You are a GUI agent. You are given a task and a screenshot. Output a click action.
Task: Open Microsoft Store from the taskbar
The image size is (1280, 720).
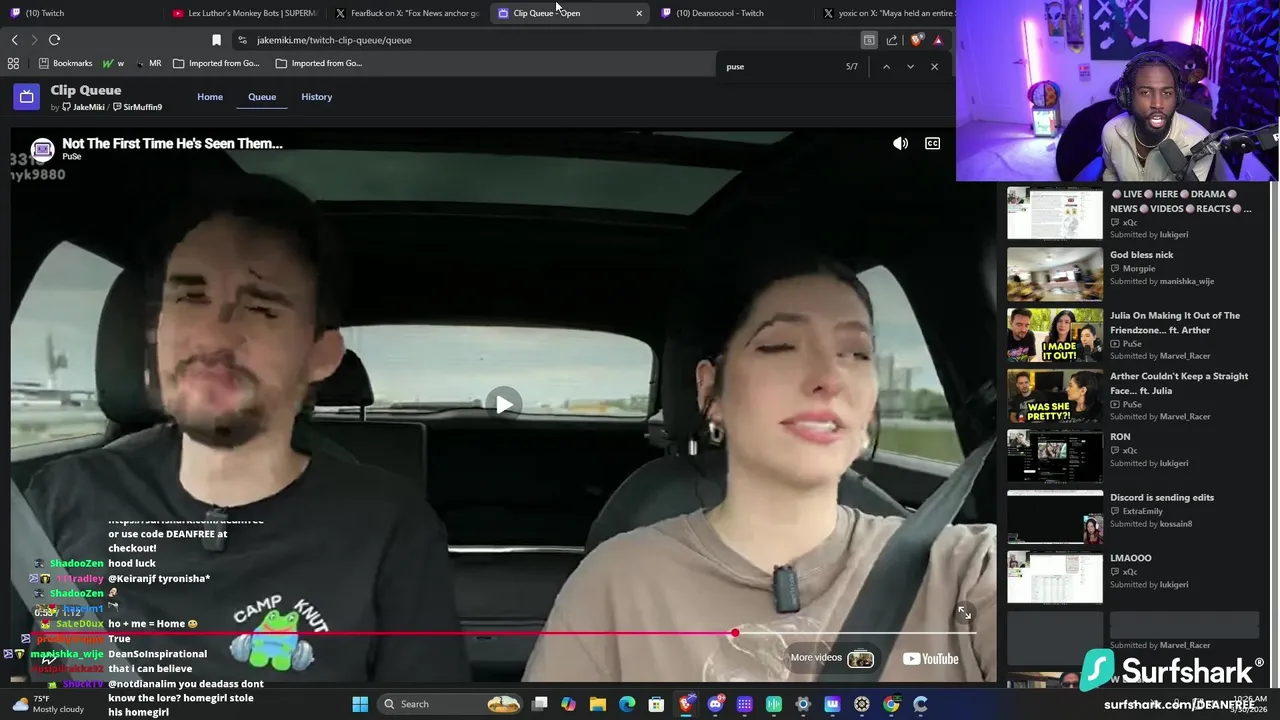coord(656,704)
